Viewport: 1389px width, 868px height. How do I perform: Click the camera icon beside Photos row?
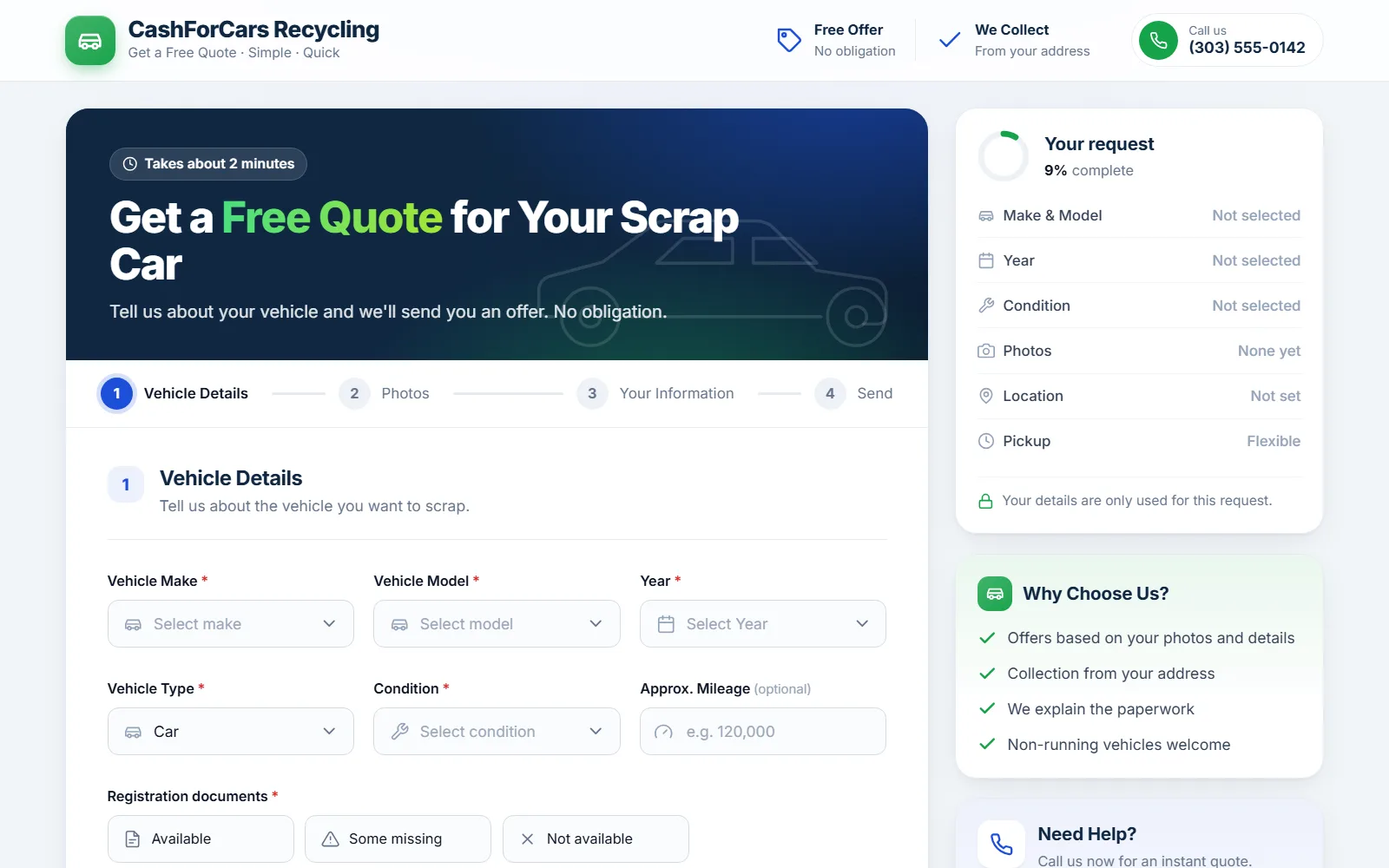coord(986,351)
